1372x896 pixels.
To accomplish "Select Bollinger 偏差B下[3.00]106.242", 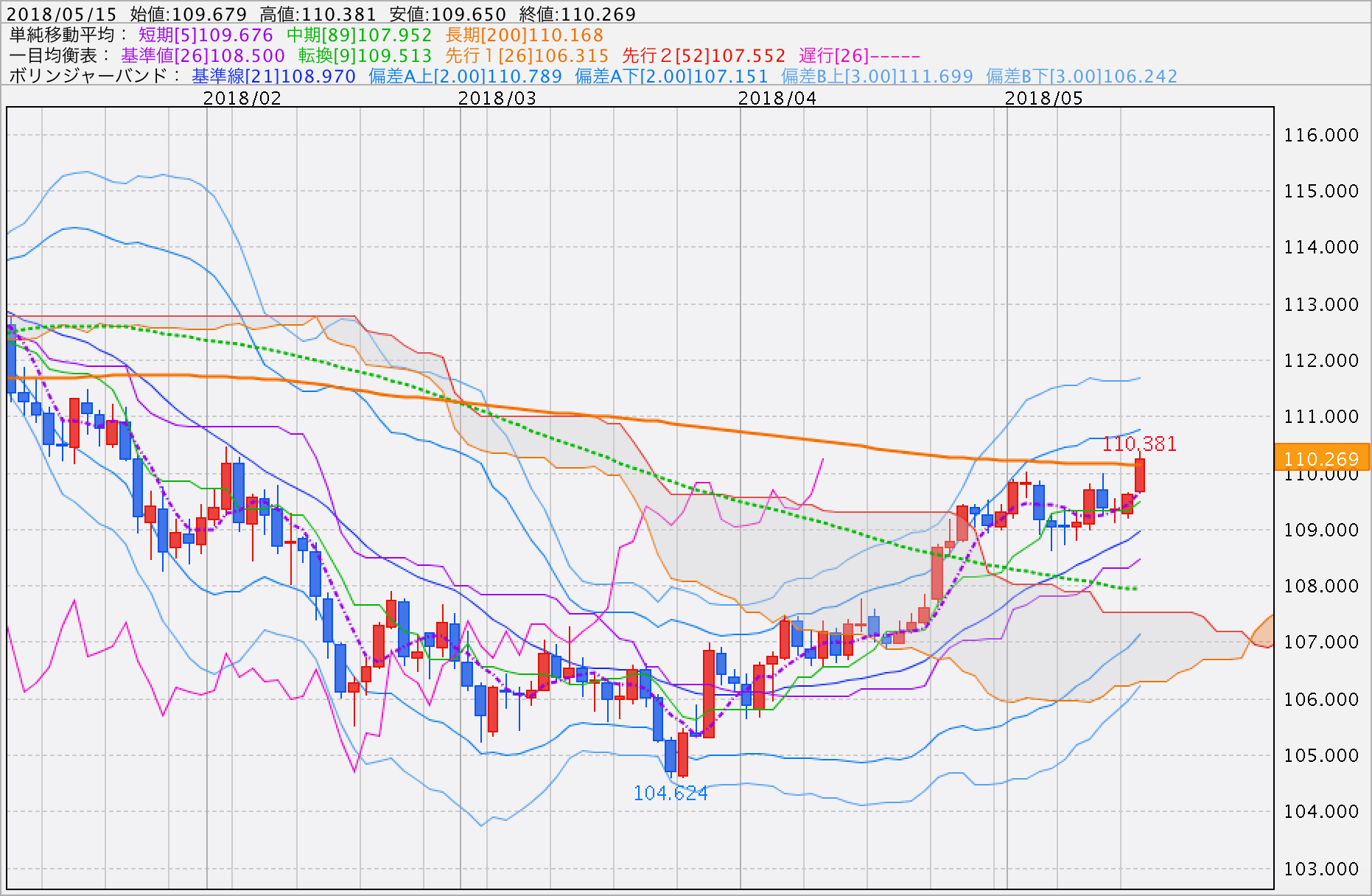I will pyautogui.click(x=1082, y=76).
